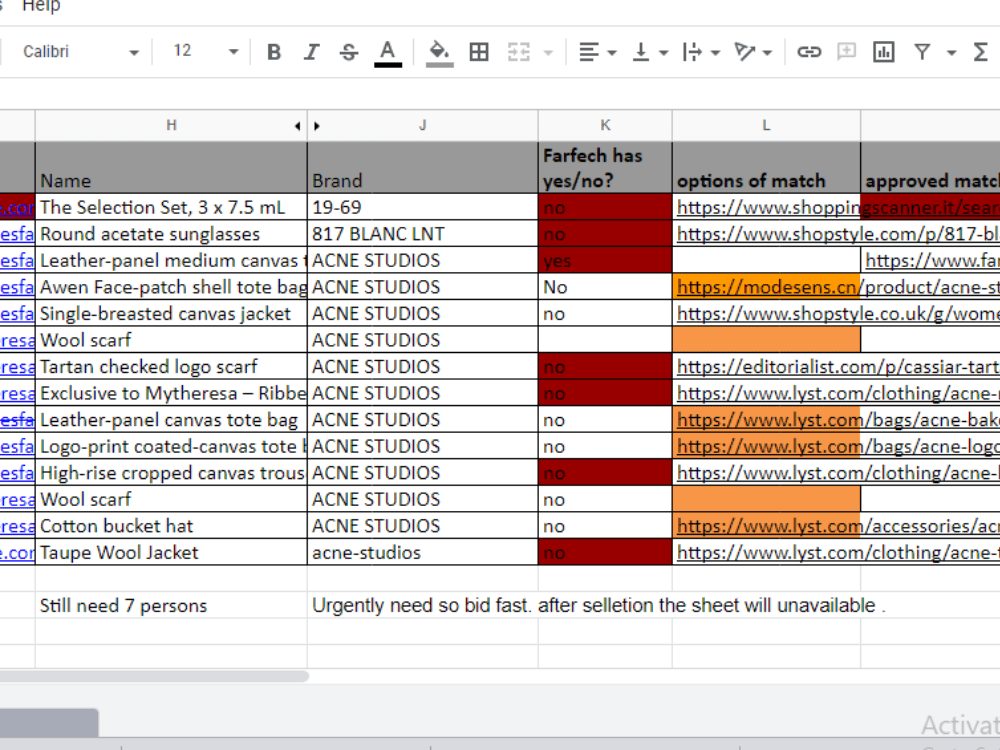This screenshot has width=1000, height=750.
Task: Expand text wrapping dropdown arrow
Action: tap(715, 52)
